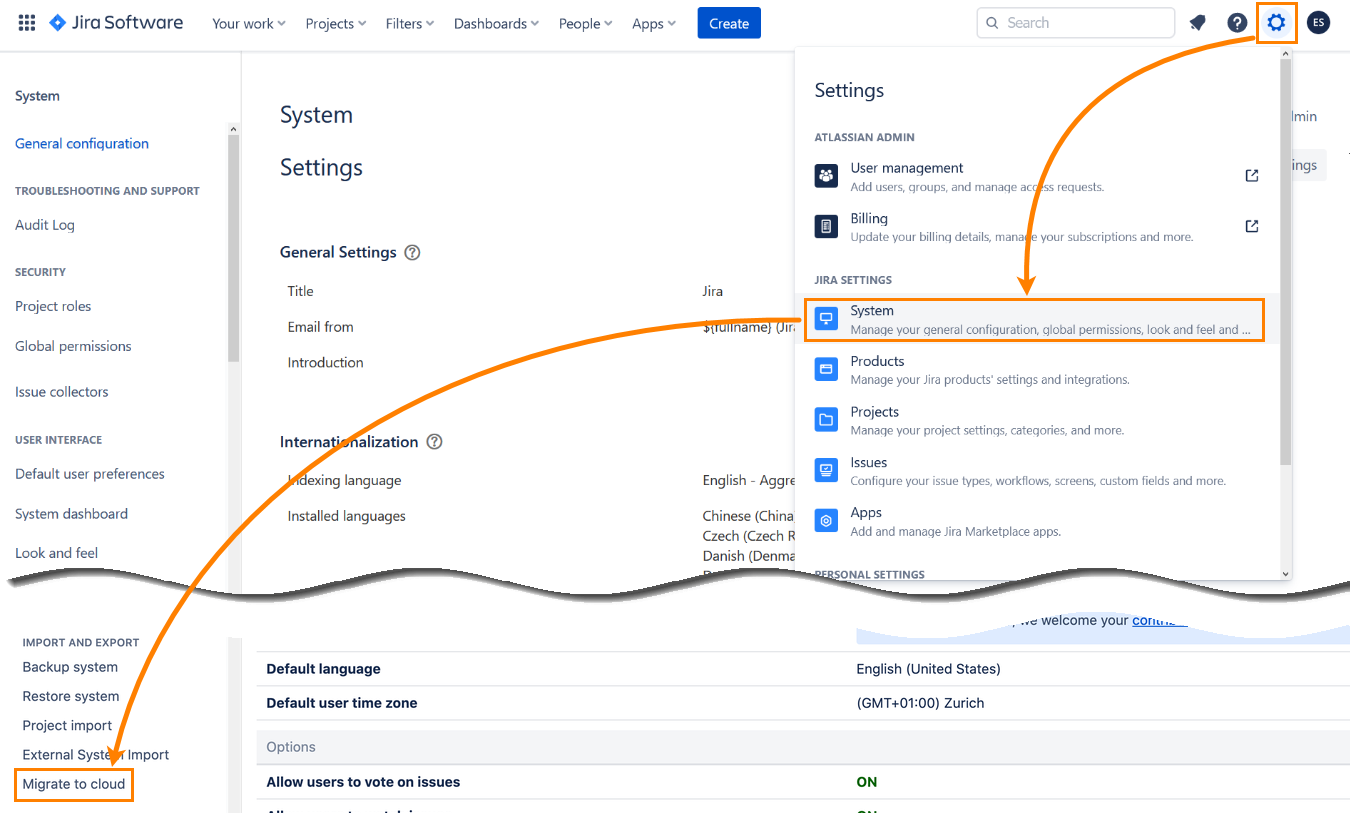The width and height of the screenshot is (1350, 813).
Task: Click the Jira Software logo
Action: click(x=115, y=22)
